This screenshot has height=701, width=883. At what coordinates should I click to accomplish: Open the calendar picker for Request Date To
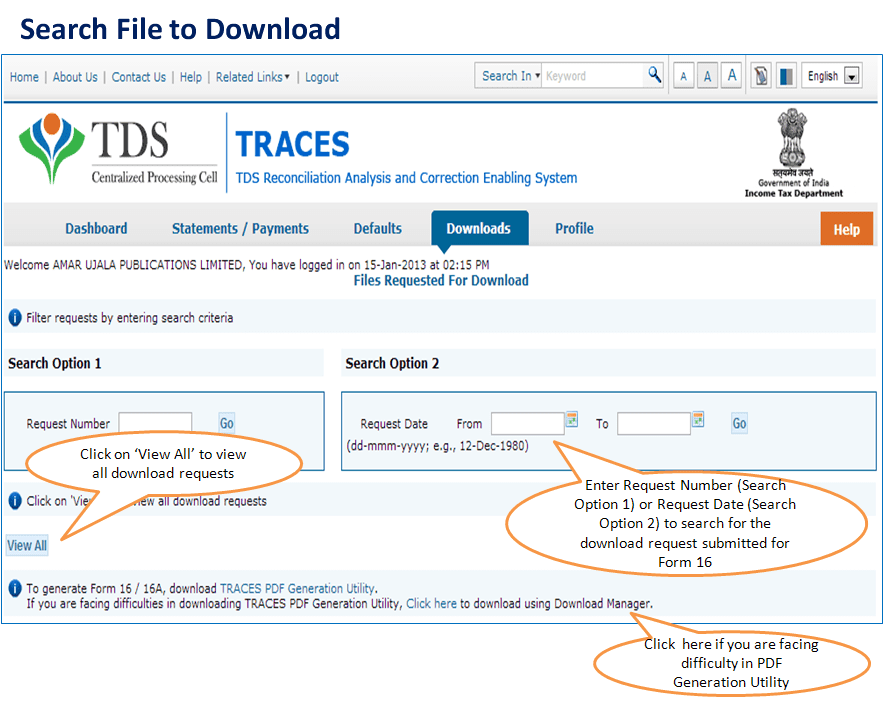click(700, 421)
